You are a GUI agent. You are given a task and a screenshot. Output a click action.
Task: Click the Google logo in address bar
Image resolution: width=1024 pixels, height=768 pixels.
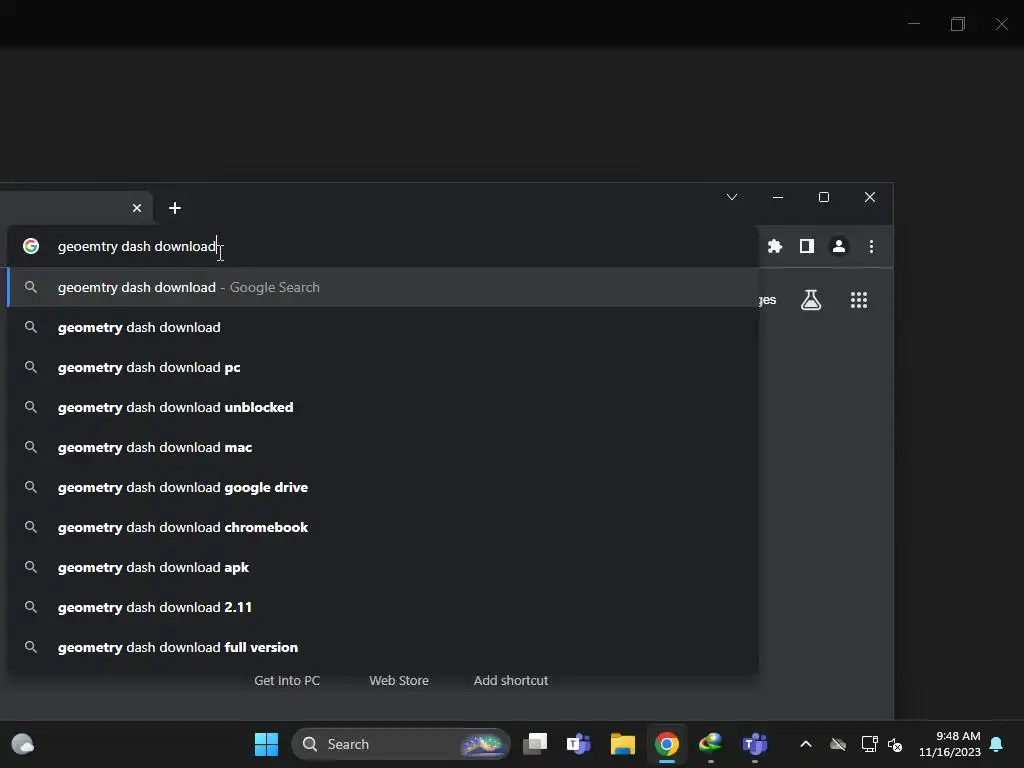31,246
